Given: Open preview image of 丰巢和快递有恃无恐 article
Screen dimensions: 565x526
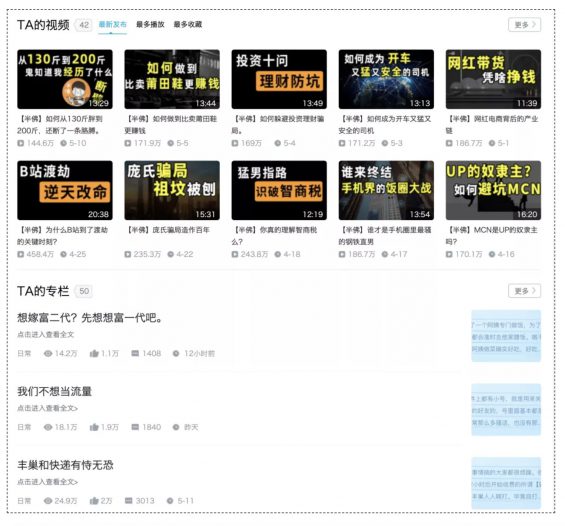Looking at the screenshot, I should [x=506, y=483].
